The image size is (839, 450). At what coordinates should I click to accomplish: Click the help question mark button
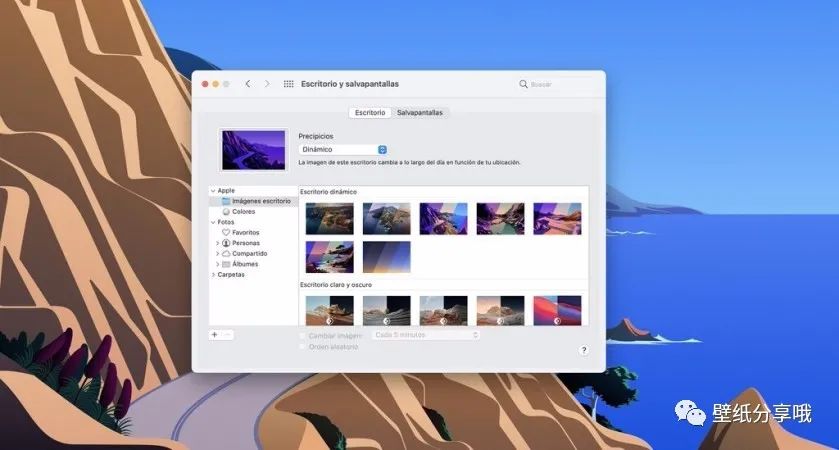(583, 350)
